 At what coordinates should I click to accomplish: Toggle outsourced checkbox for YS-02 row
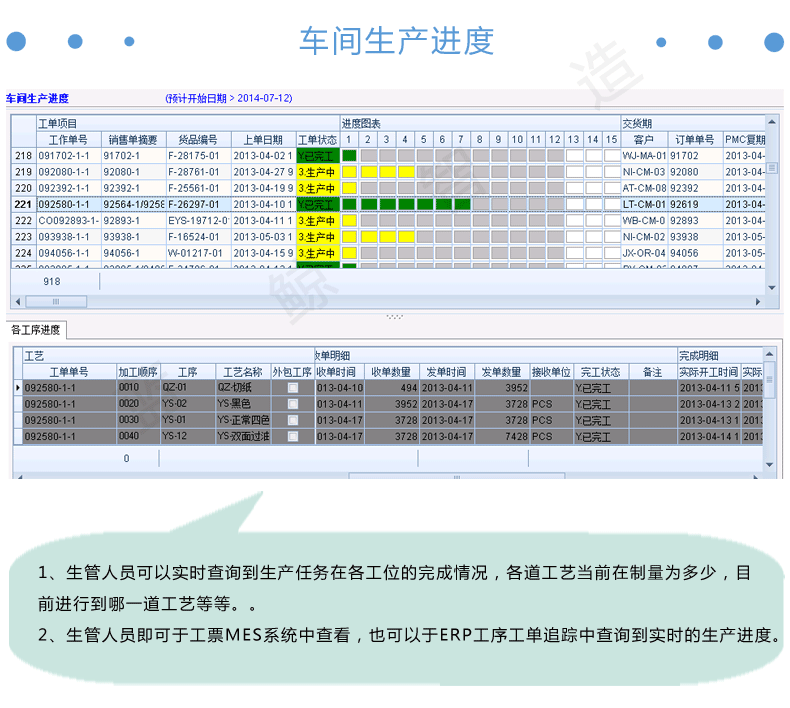(293, 404)
